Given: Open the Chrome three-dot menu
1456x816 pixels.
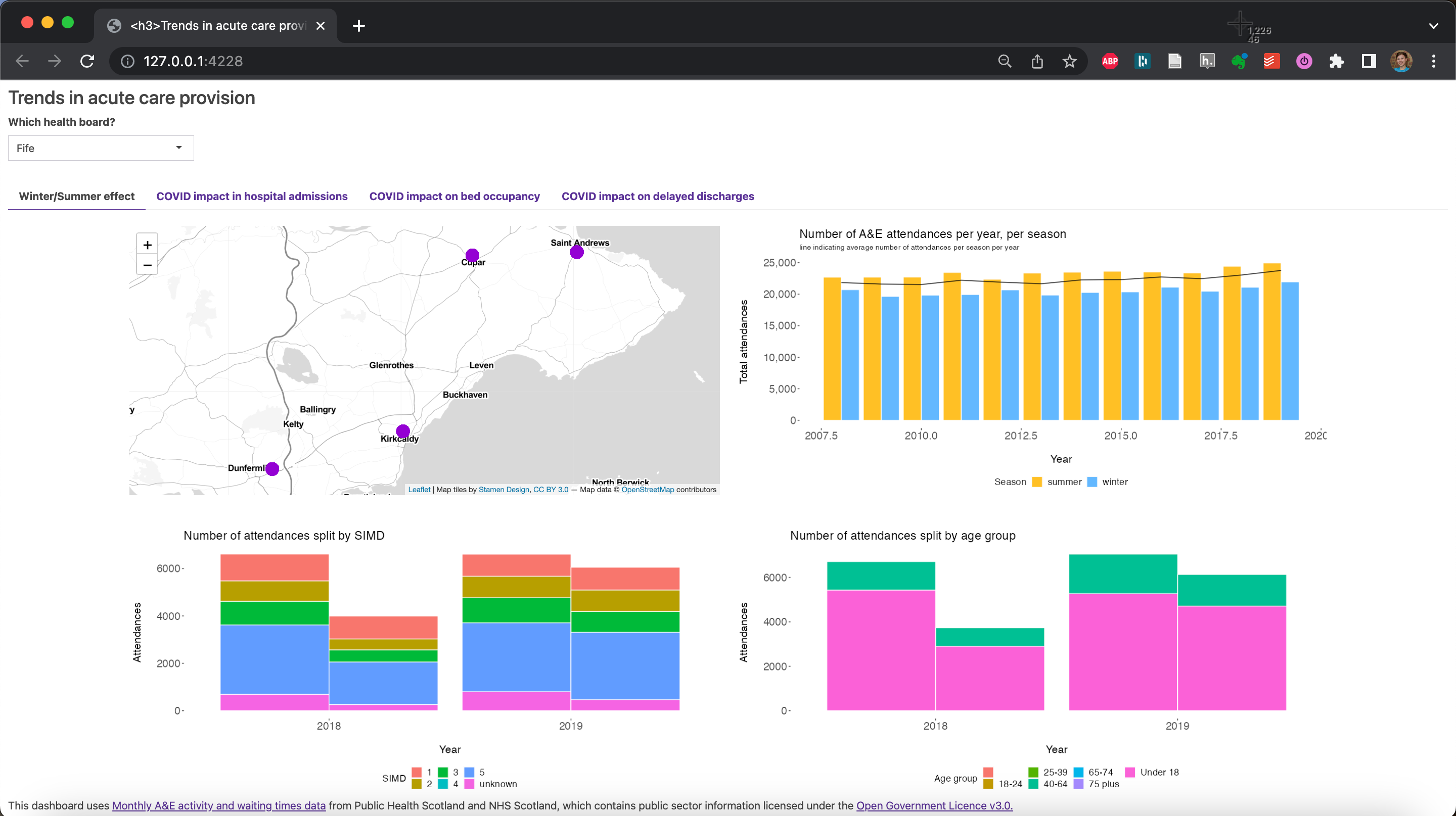Looking at the screenshot, I should point(1433,61).
